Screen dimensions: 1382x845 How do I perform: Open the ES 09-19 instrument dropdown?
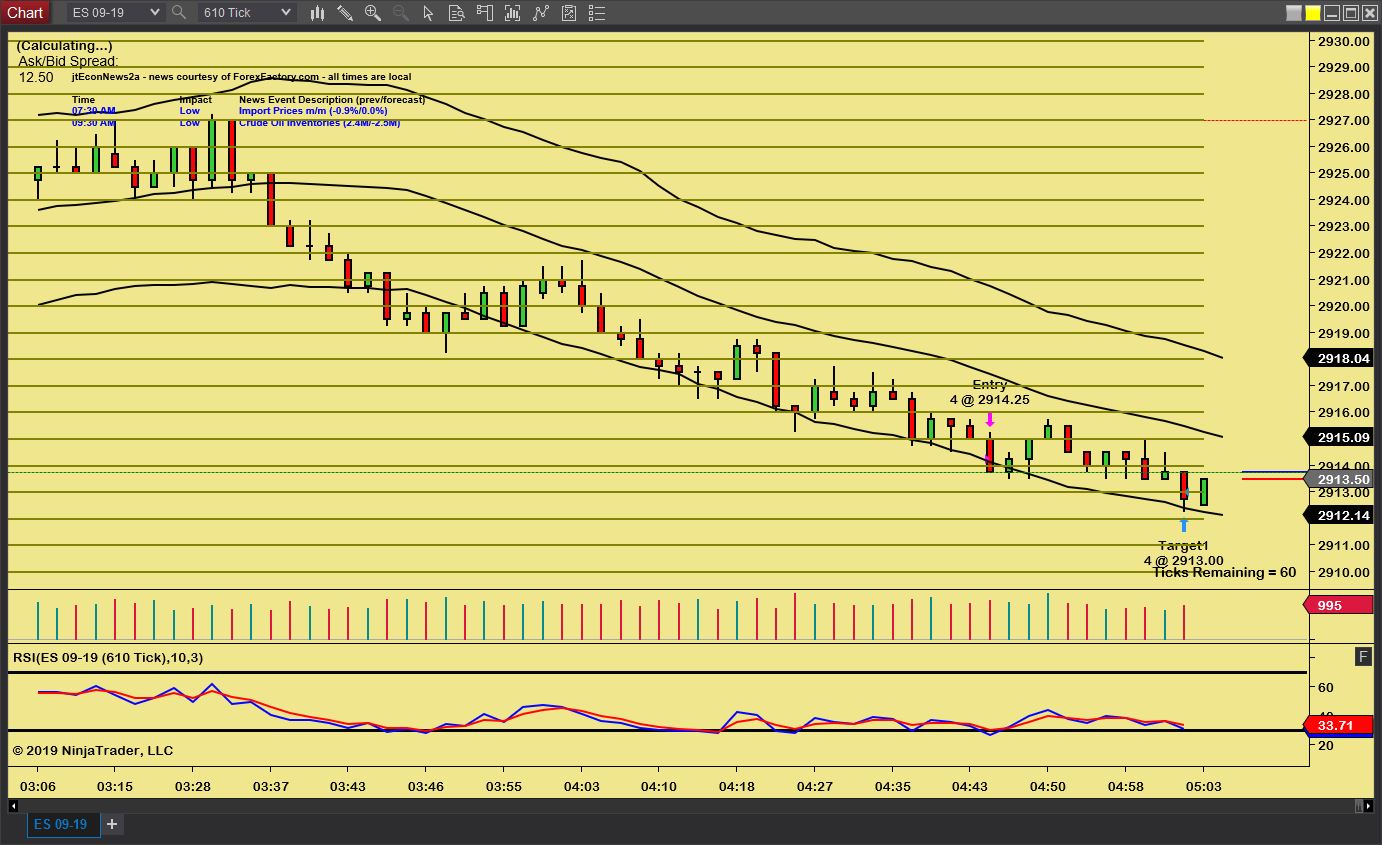pyautogui.click(x=115, y=13)
